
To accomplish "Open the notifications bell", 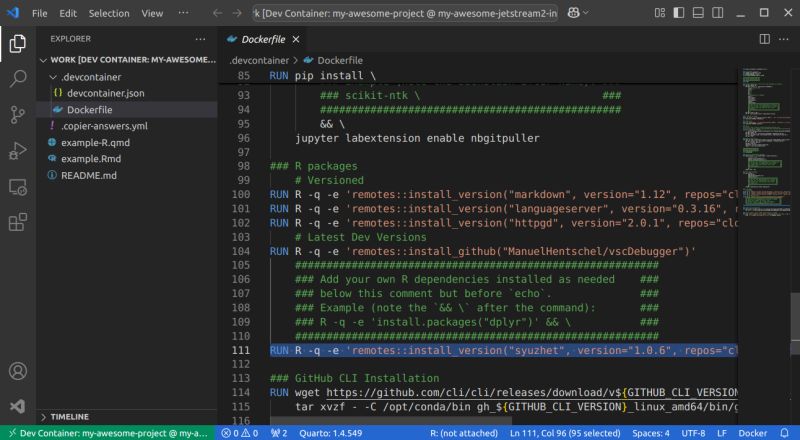I will coord(785,433).
